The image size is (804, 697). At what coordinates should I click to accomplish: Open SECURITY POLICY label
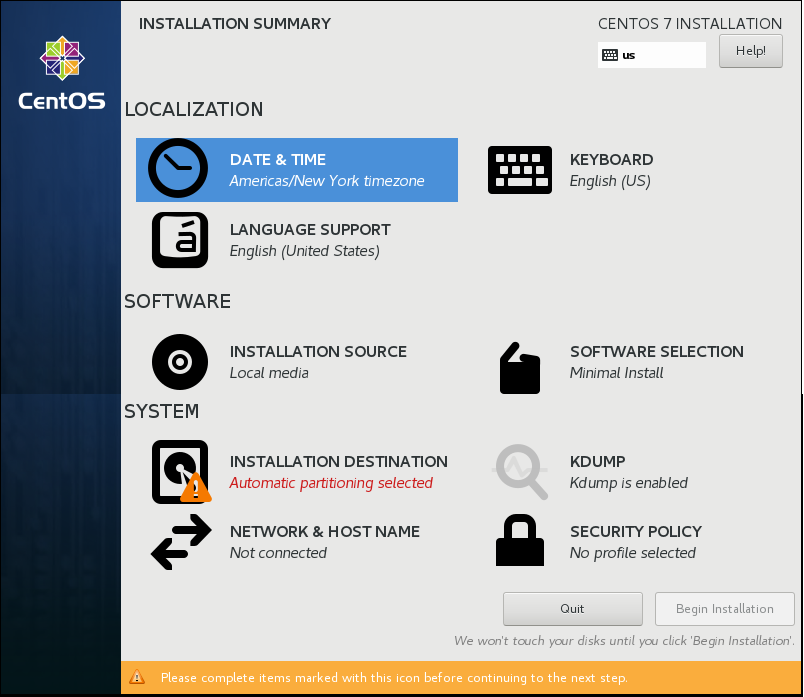(636, 531)
